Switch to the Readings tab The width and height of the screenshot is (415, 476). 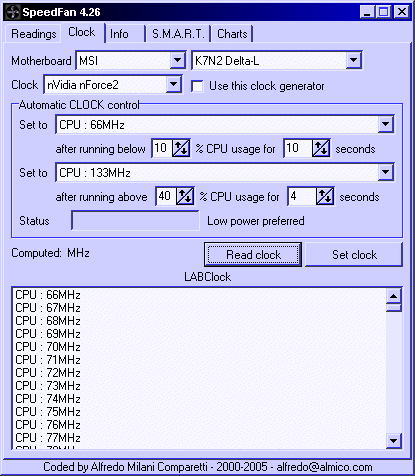33,34
